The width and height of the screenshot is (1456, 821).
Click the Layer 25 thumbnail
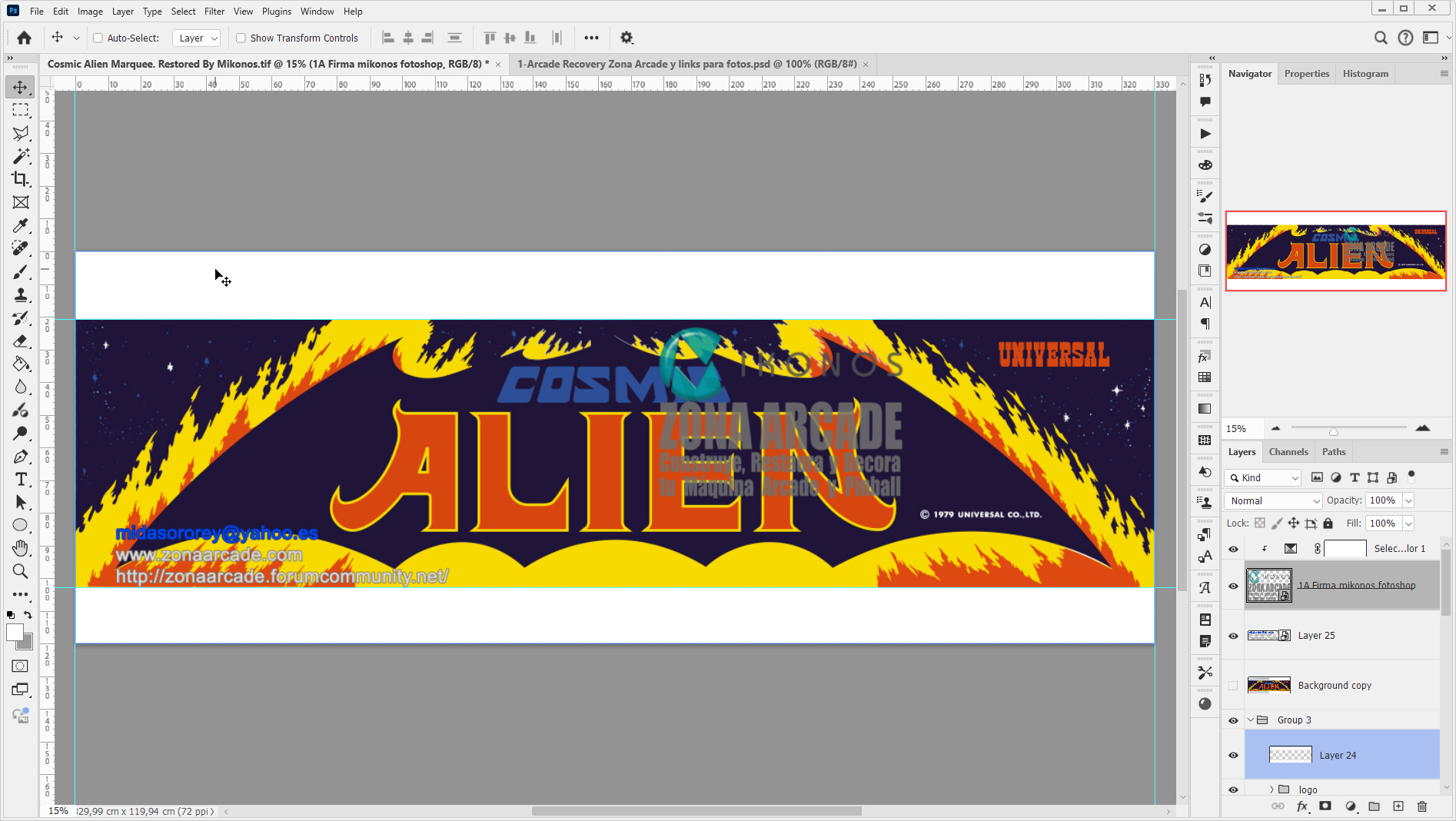pyautogui.click(x=1265, y=636)
